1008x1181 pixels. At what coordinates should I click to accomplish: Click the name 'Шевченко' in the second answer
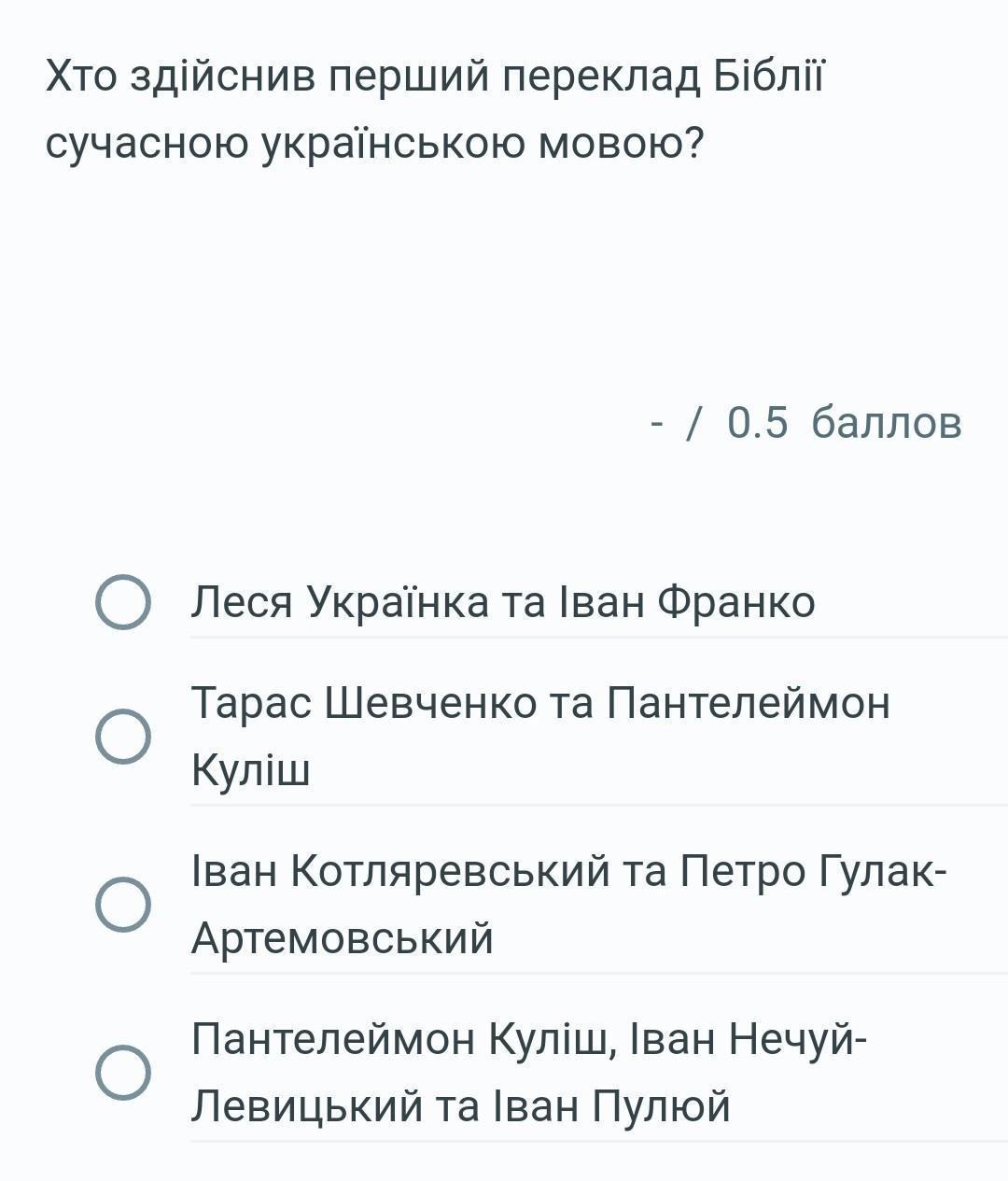tap(430, 702)
